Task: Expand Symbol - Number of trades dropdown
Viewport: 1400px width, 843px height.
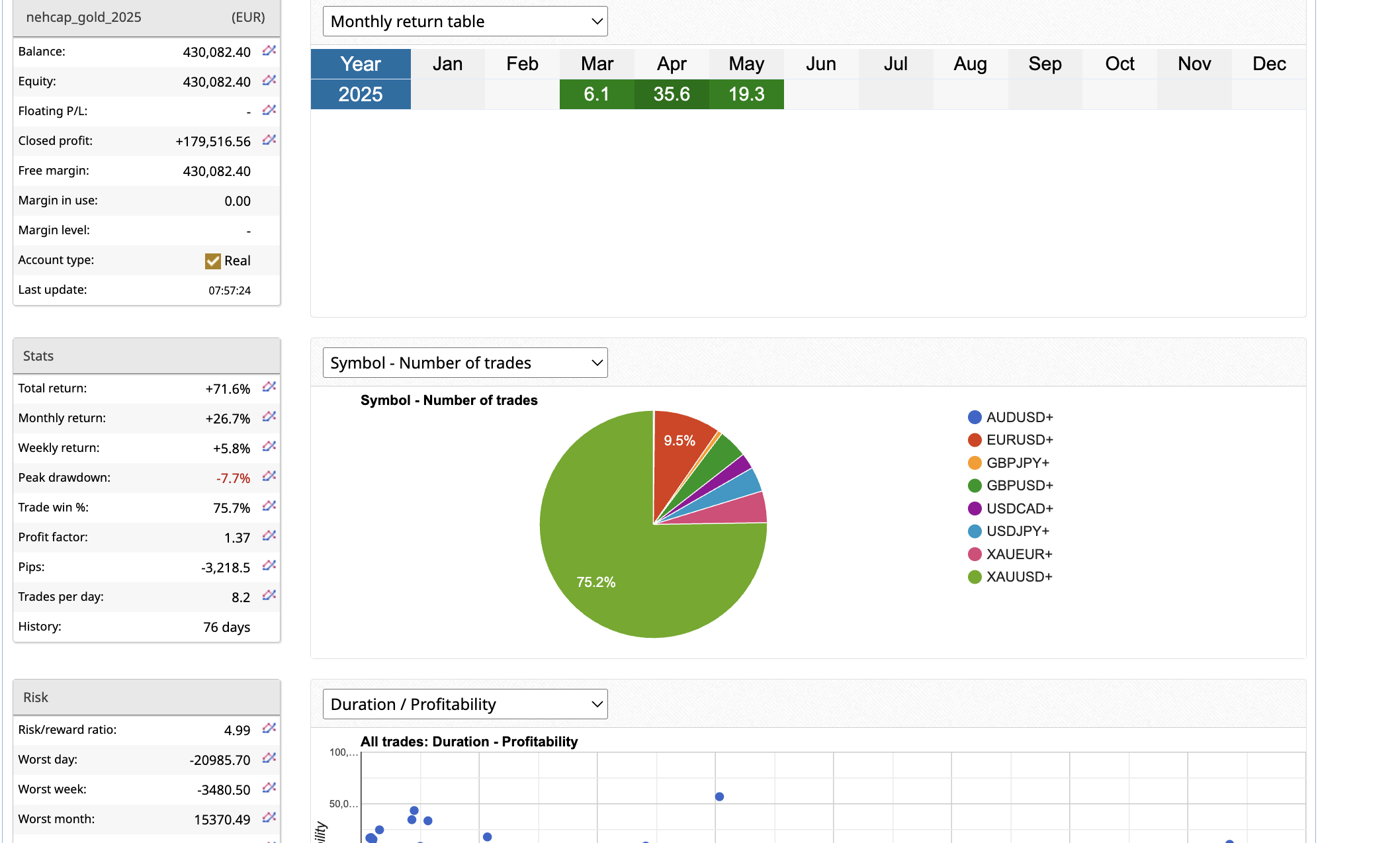Action: (x=465, y=363)
